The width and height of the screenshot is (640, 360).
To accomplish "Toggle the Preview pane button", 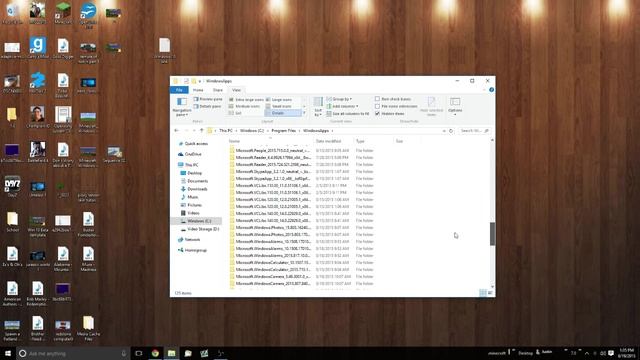I will 208,99.
